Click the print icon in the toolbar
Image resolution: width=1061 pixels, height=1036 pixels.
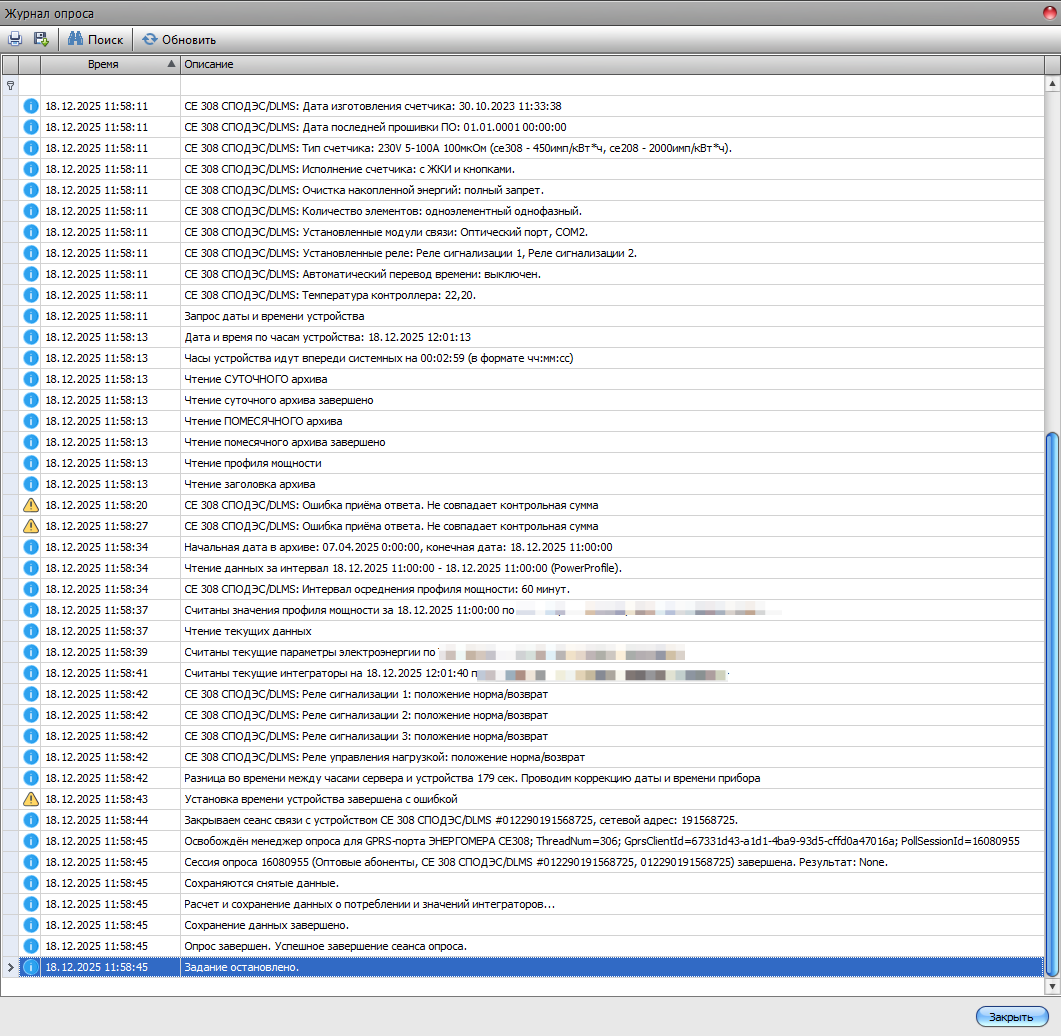point(15,39)
